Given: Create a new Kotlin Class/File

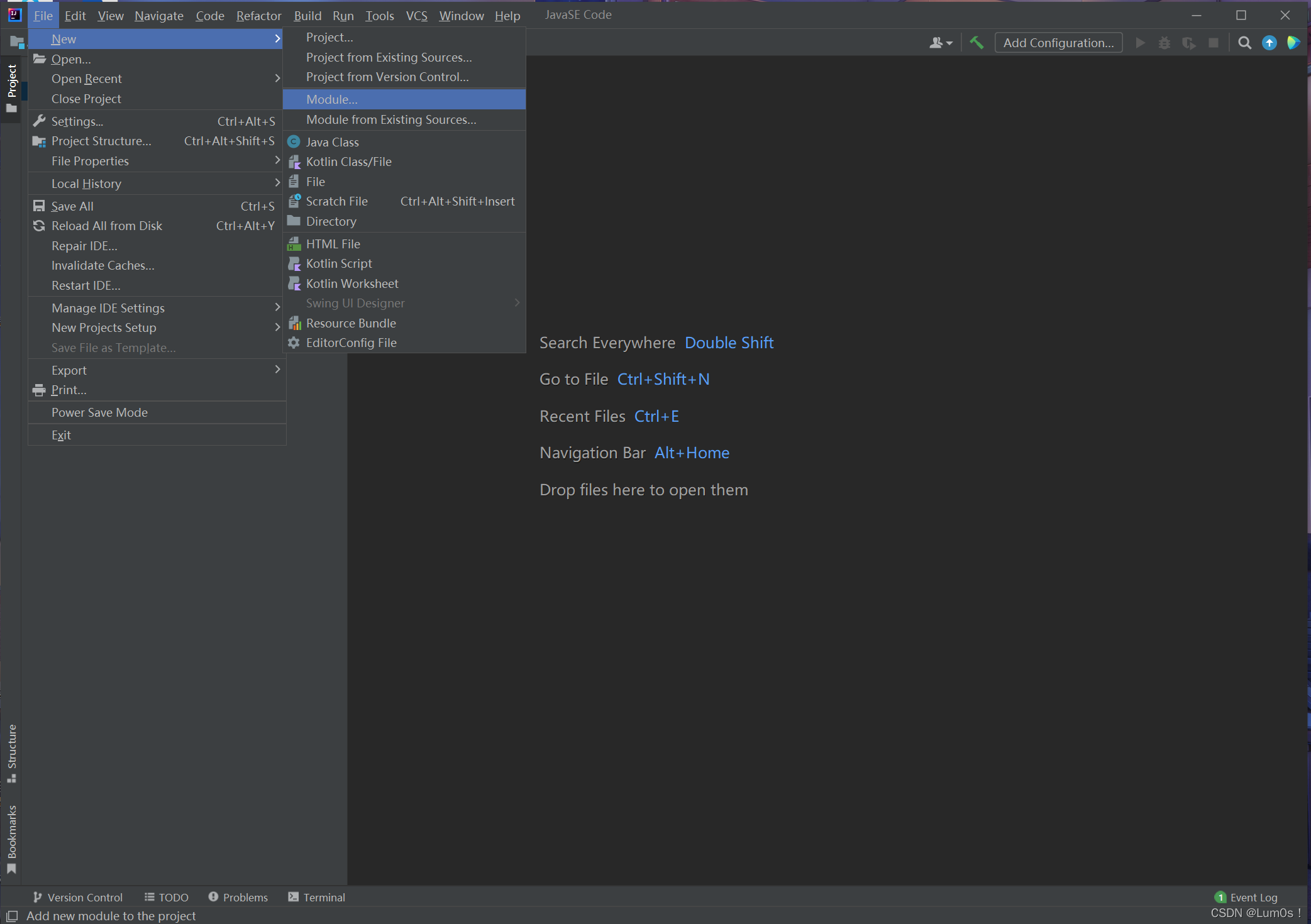Looking at the screenshot, I should (x=404, y=162).
